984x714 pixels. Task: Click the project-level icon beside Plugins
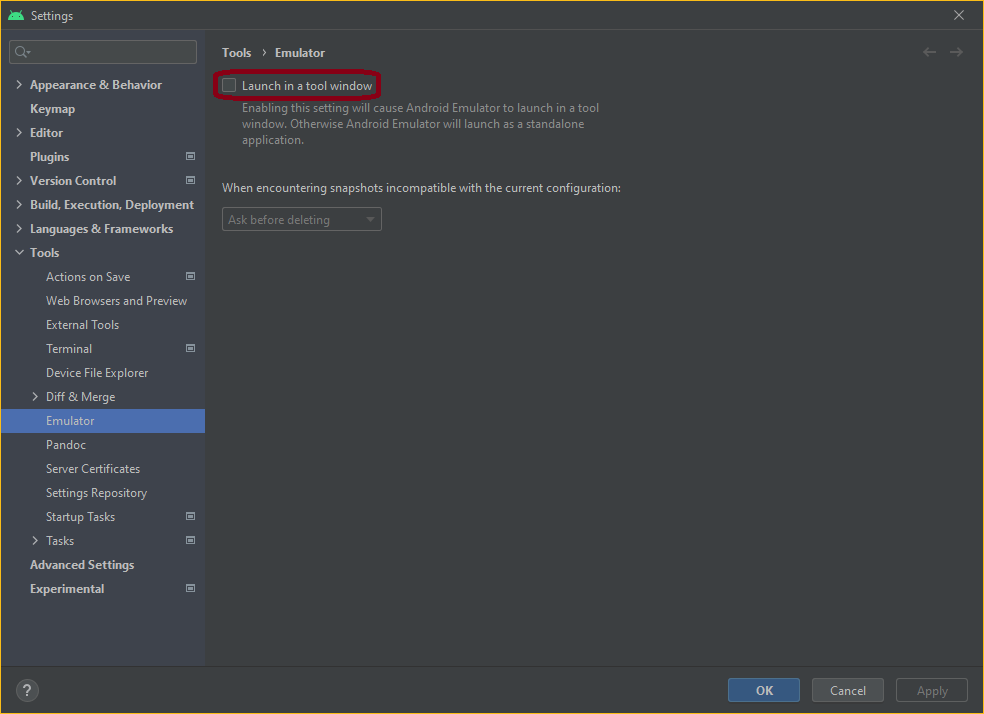pyautogui.click(x=190, y=156)
